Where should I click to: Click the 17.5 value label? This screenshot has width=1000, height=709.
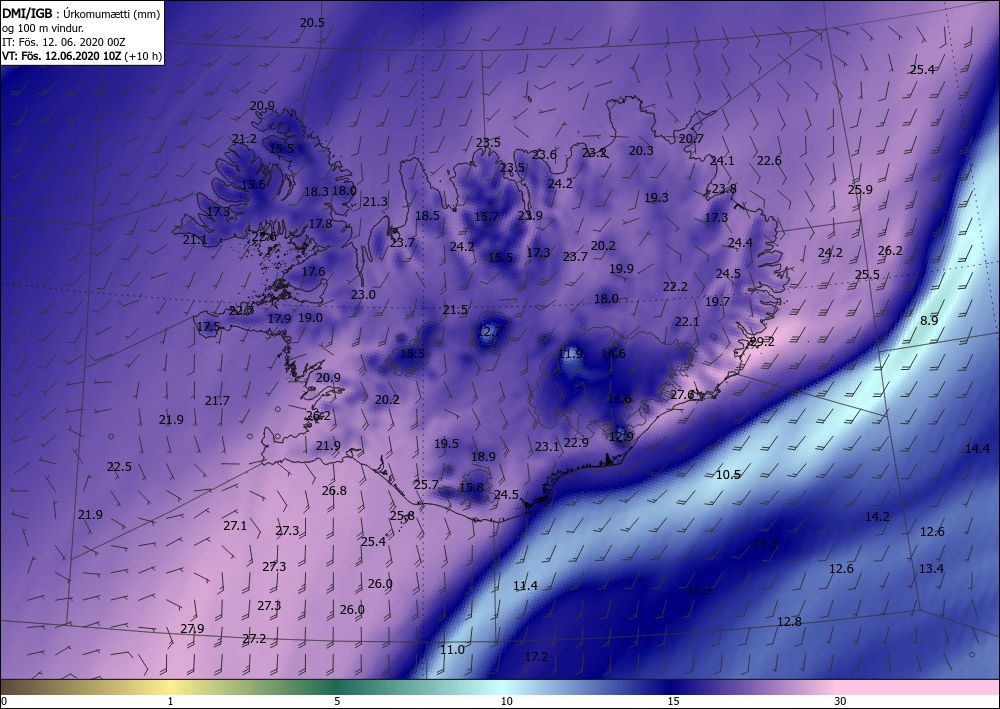point(209,326)
